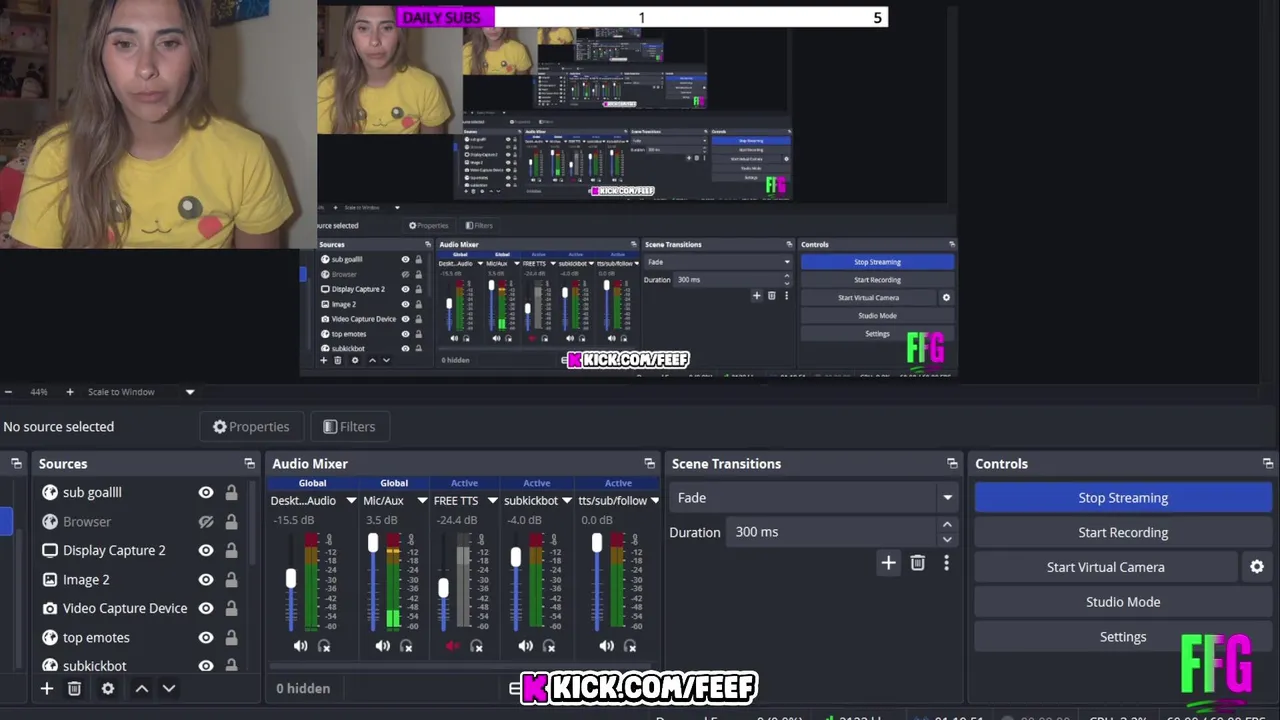Undock the Scene Transitions panel
The image size is (1280, 720).
click(x=952, y=464)
